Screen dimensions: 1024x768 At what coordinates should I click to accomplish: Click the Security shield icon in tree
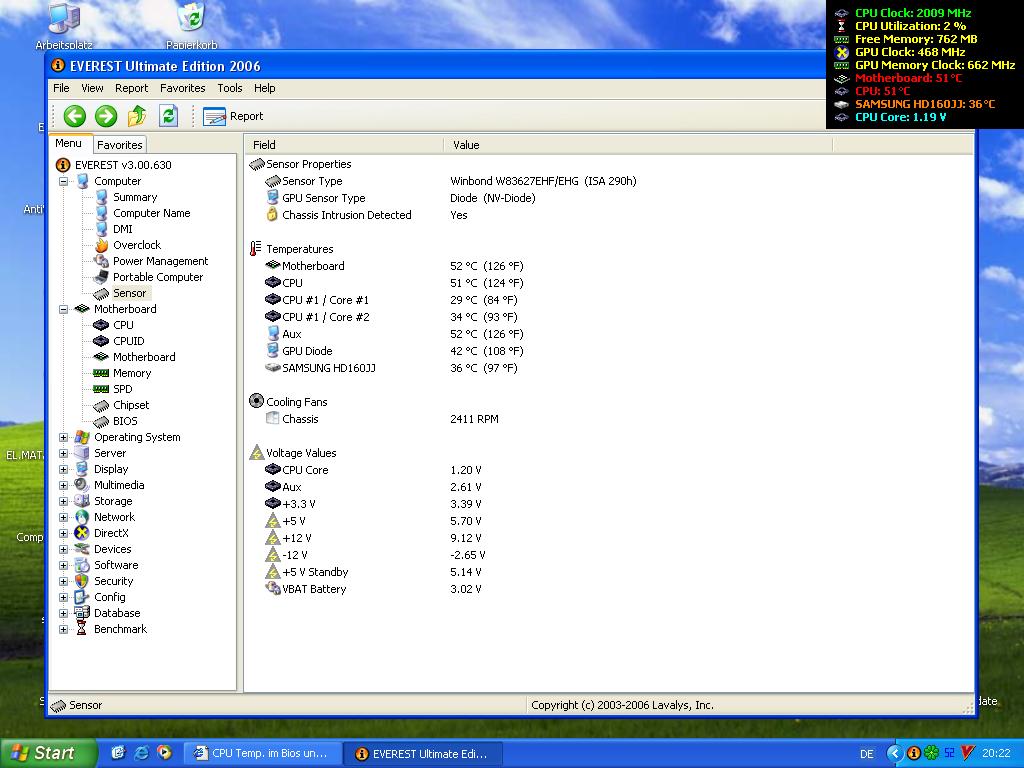pyautogui.click(x=82, y=581)
